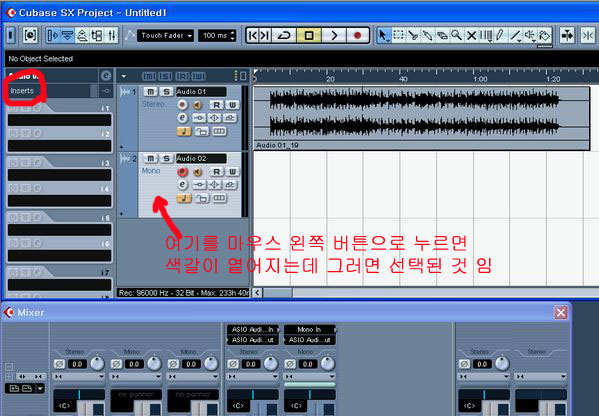Open the Touch Fader automation dropdown
This screenshot has width=599, height=416.
point(165,36)
